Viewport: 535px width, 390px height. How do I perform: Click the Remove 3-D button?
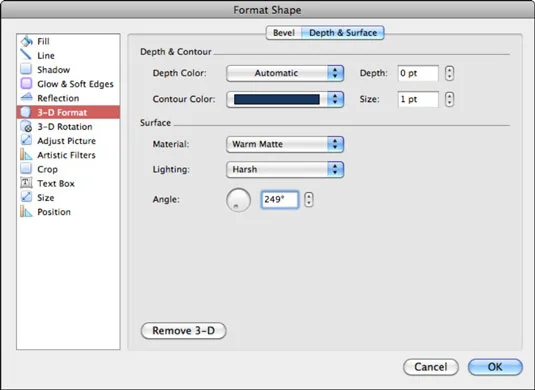click(x=184, y=331)
